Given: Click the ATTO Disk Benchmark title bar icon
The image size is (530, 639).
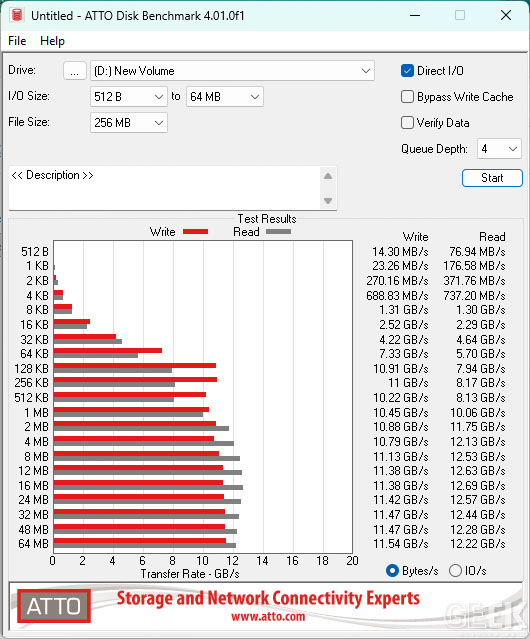Looking at the screenshot, I should click(x=17, y=15).
